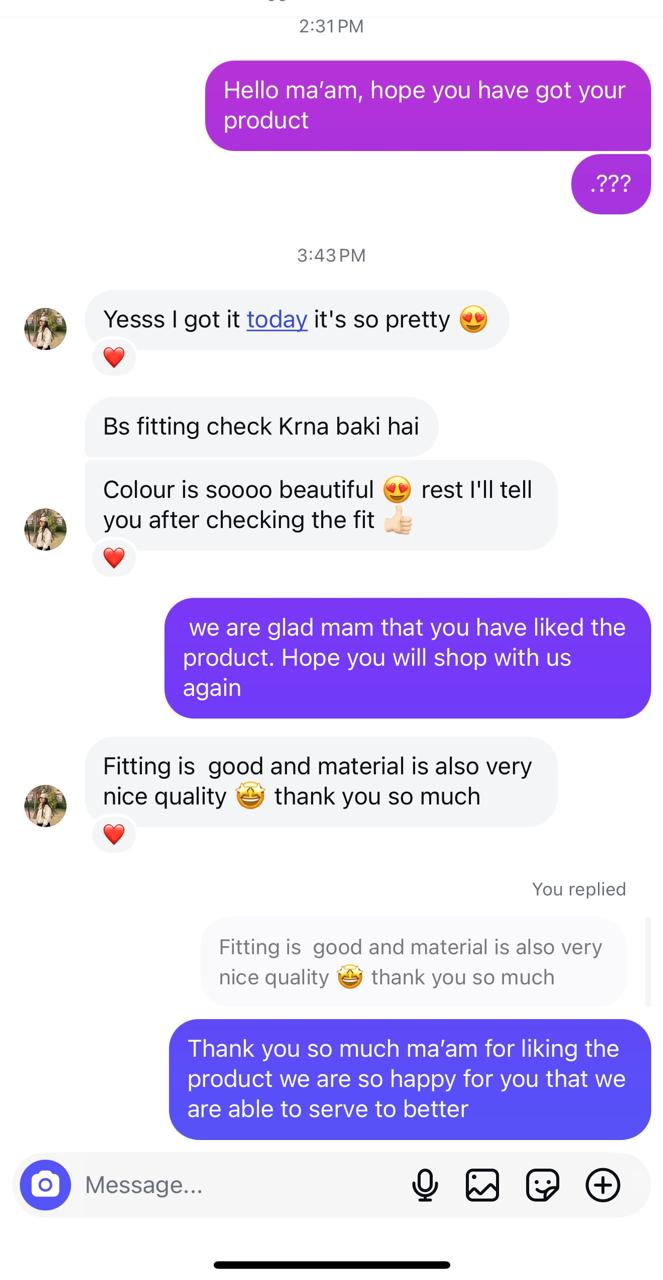The height and width of the screenshot is (1280, 663).
Task: Tap 'Bs fitting check Krna baki hai' message
Action: (x=261, y=427)
